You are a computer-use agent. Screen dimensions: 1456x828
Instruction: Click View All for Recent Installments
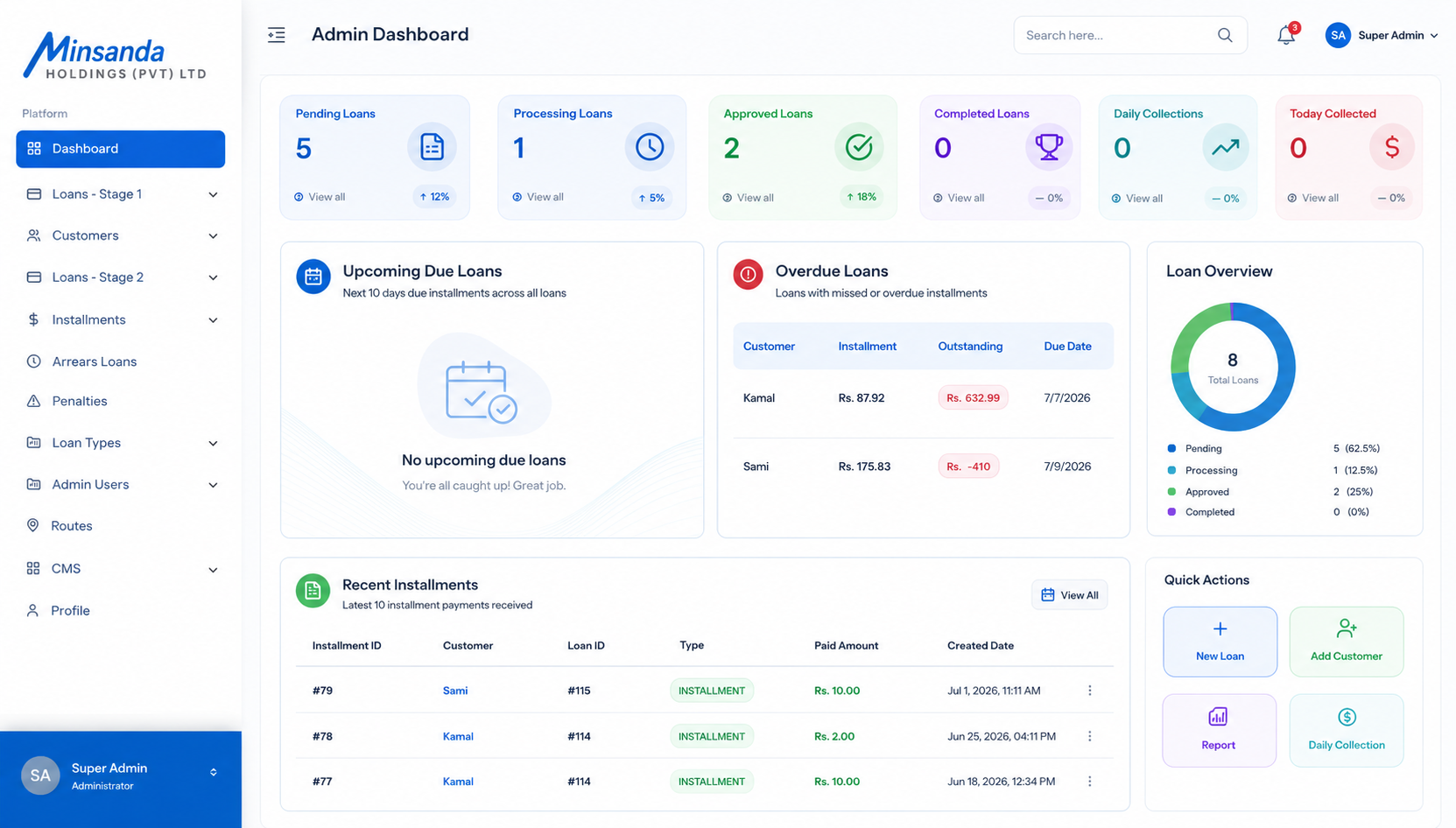(1070, 595)
